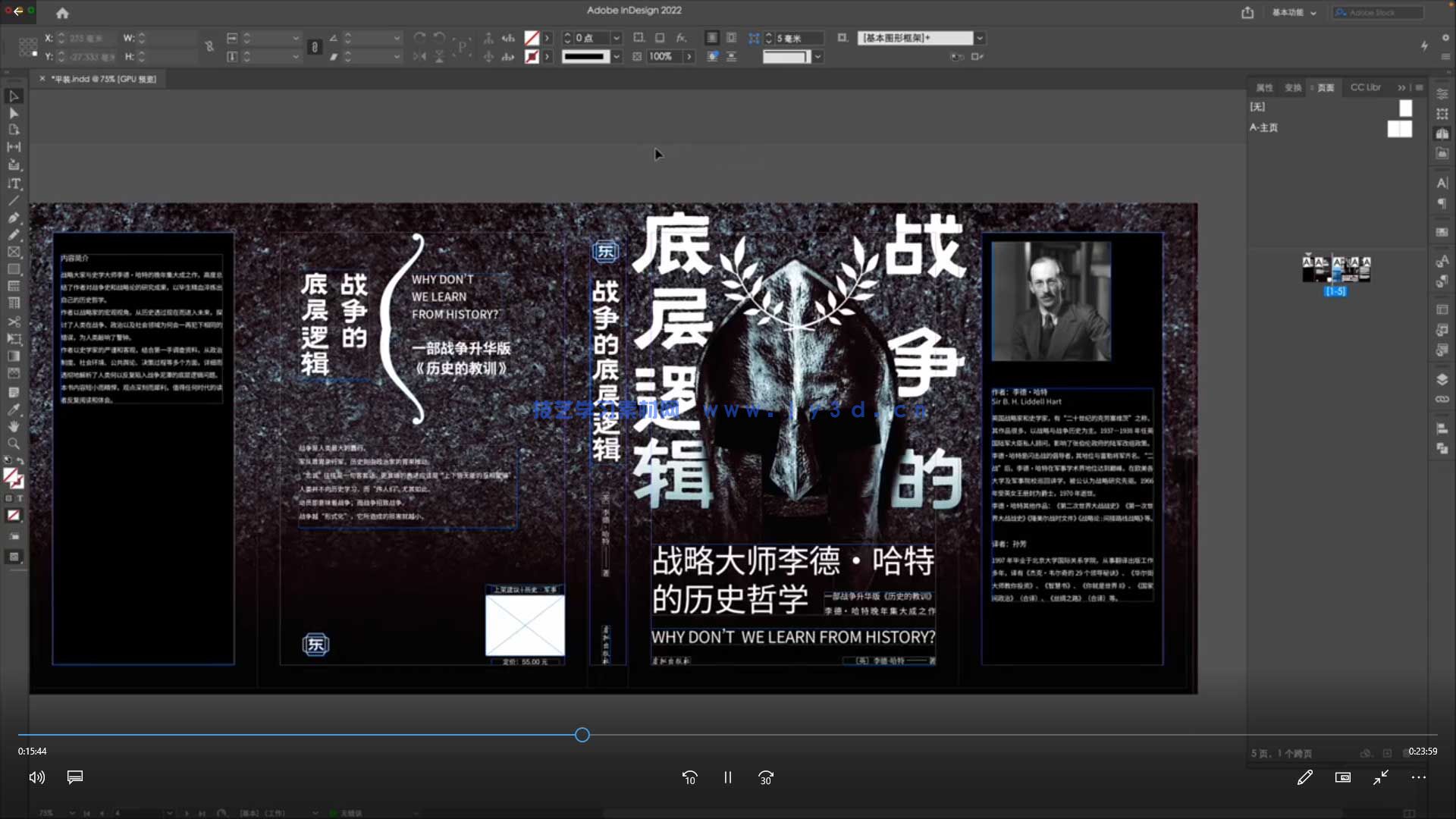Pick the Zoom magnifier tool
Screen dimensions: 1456x819
(x=14, y=444)
